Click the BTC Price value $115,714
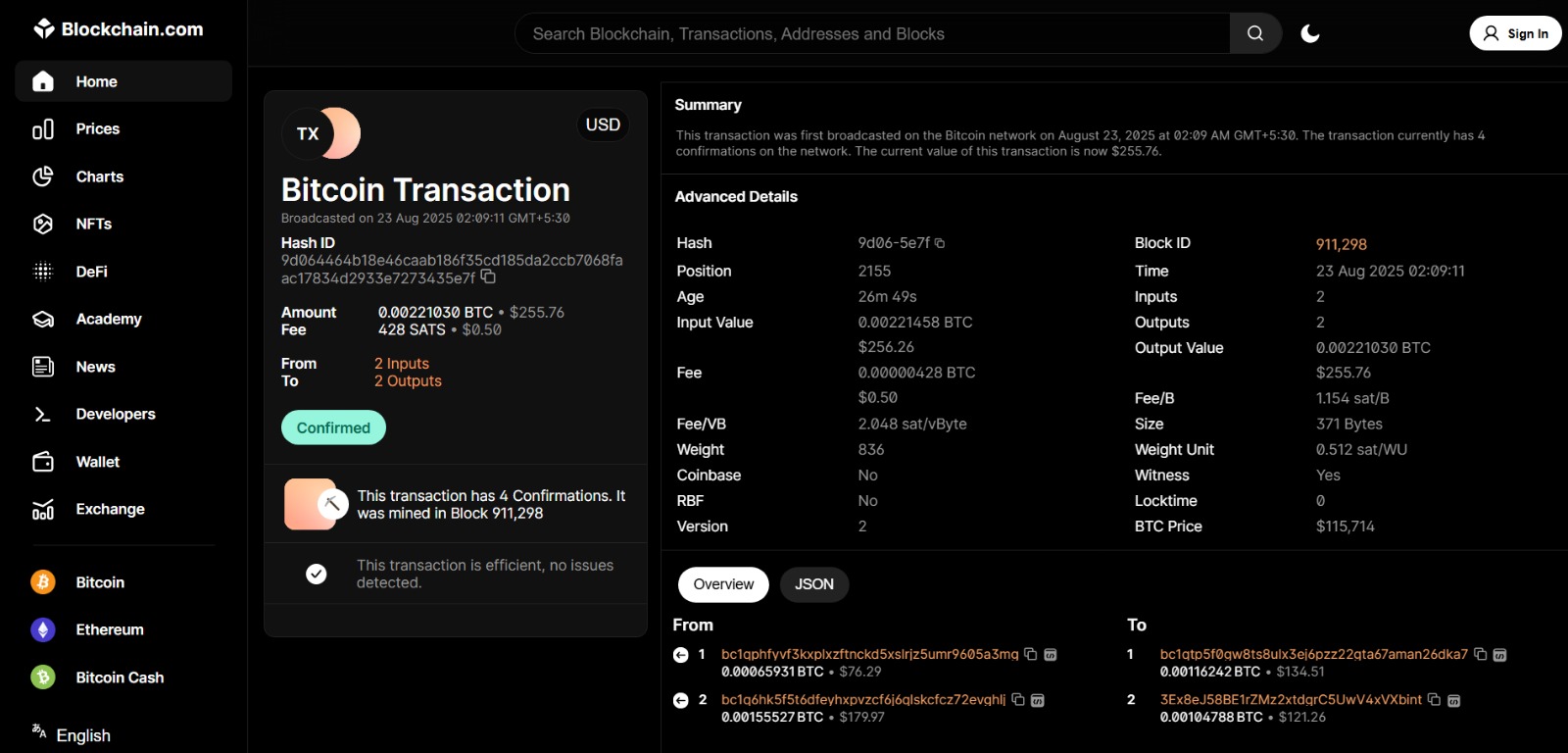This screenshot has width=1568, height=753. click(1346, 527)
